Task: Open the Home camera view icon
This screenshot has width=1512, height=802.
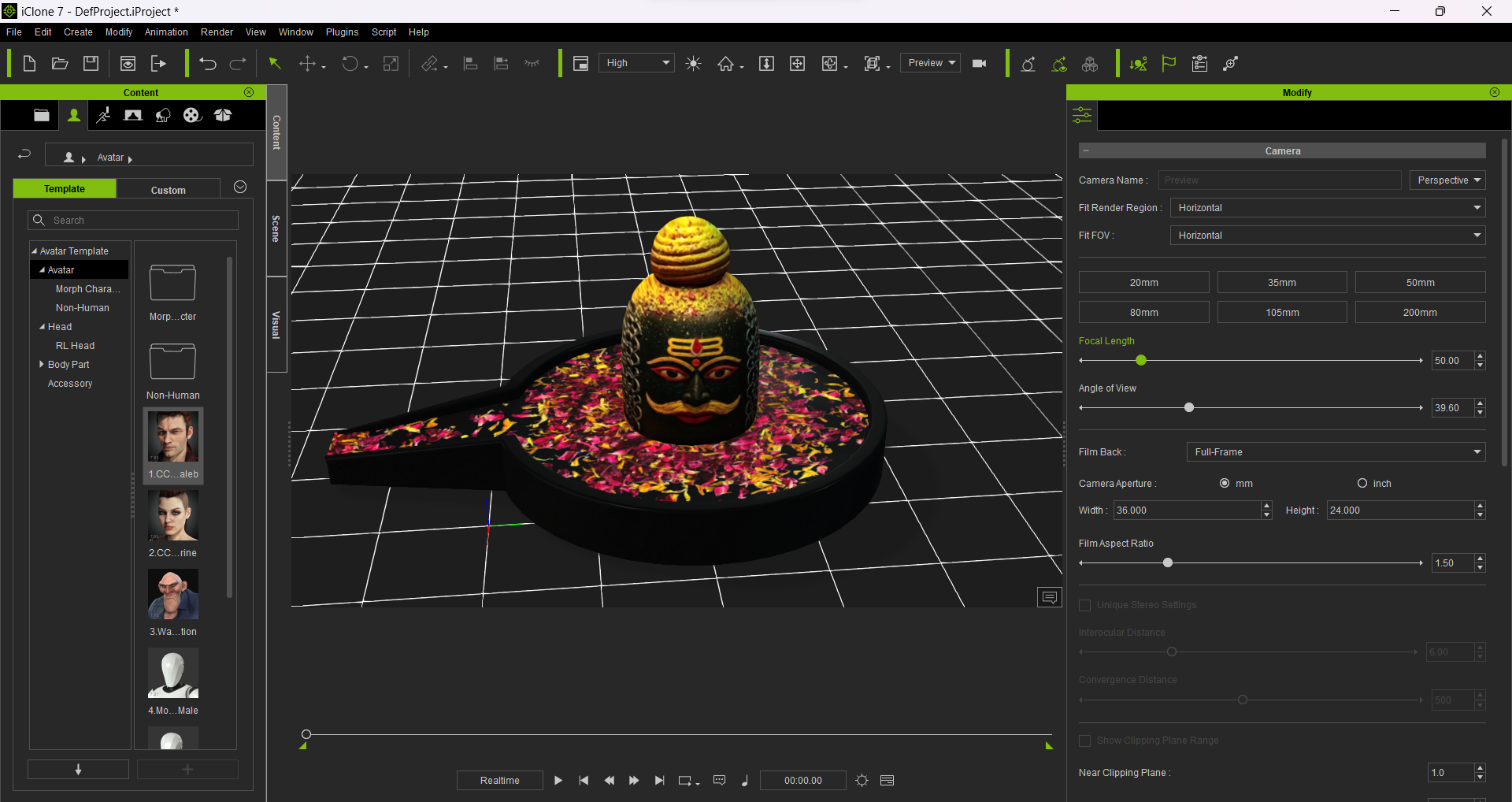Action: click(x=725, y=64)
